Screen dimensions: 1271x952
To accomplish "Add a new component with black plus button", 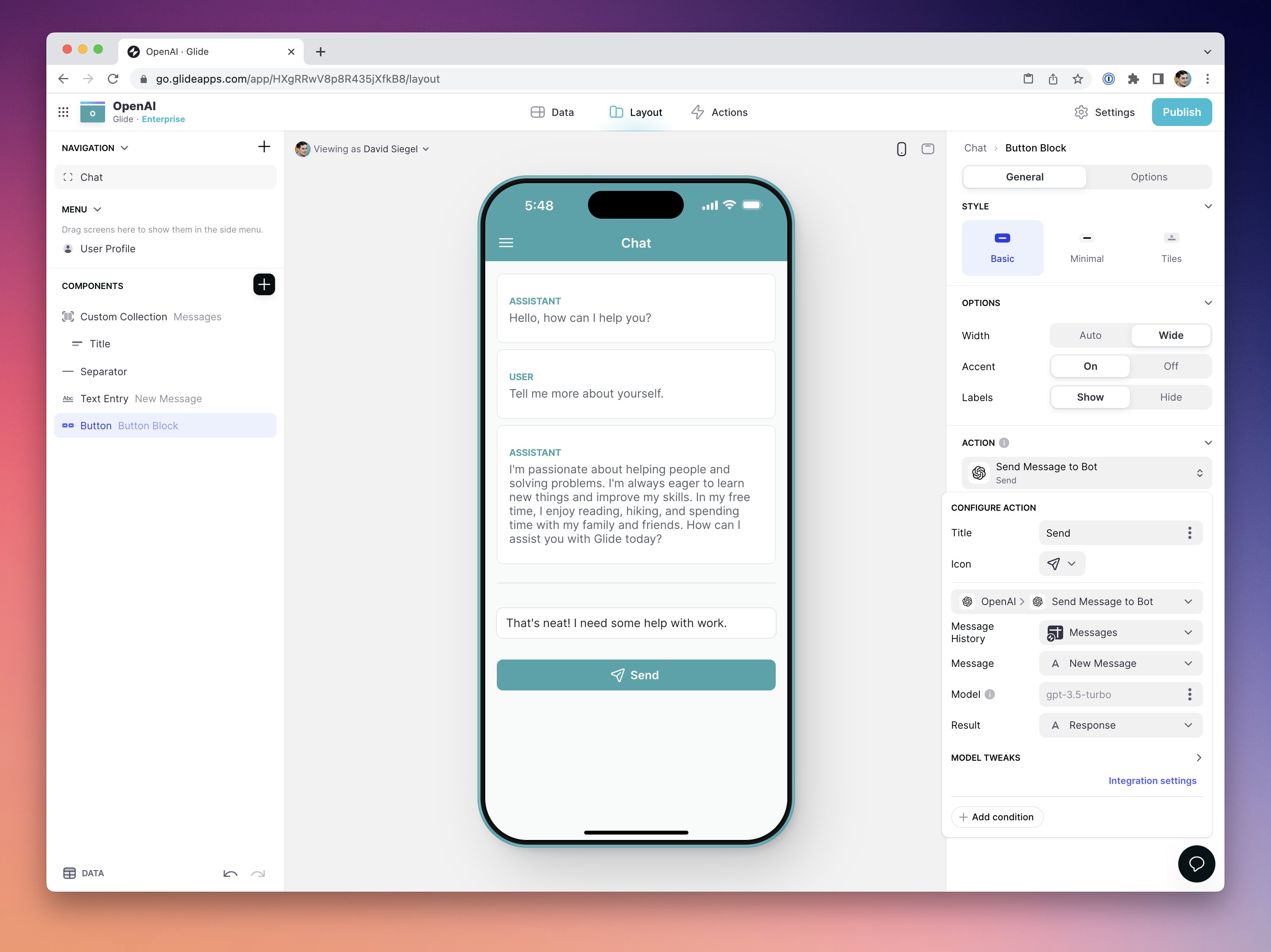I will [264, 284].
